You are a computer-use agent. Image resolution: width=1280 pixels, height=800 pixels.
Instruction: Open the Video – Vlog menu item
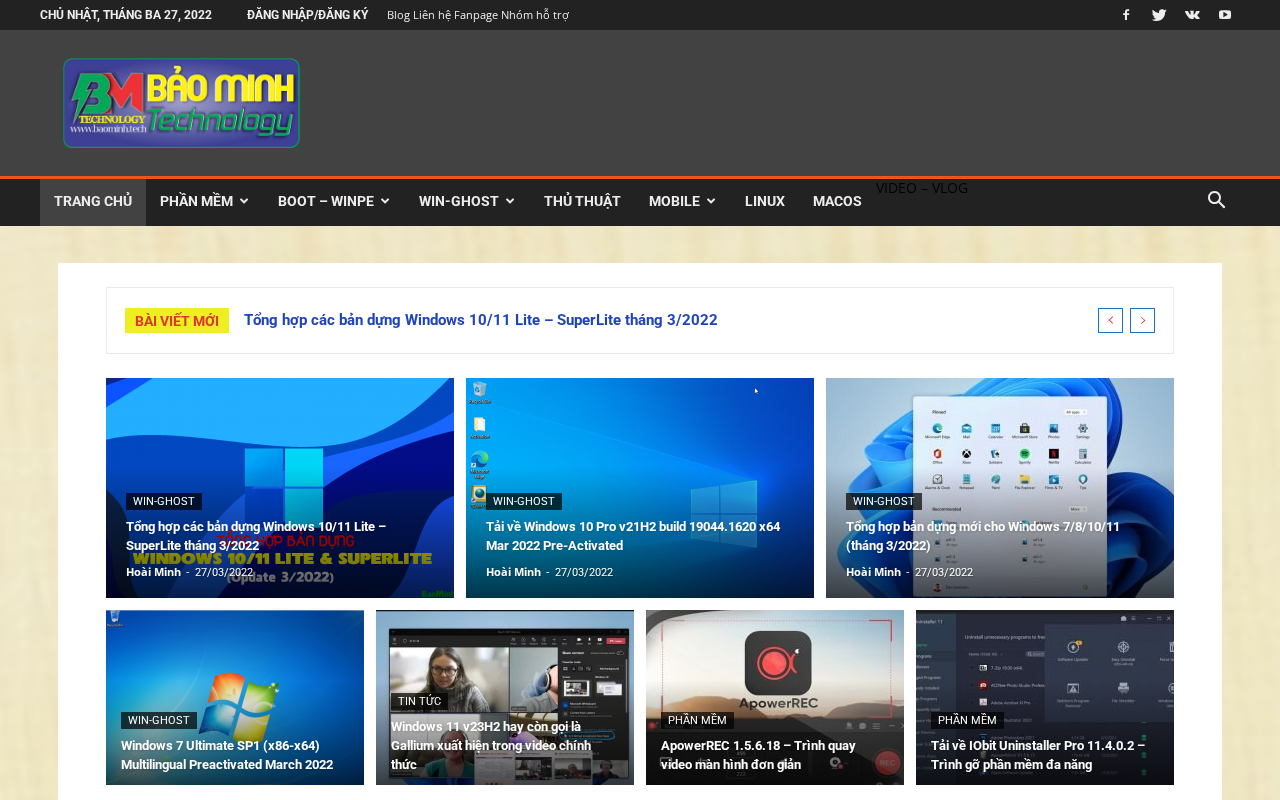922,188
